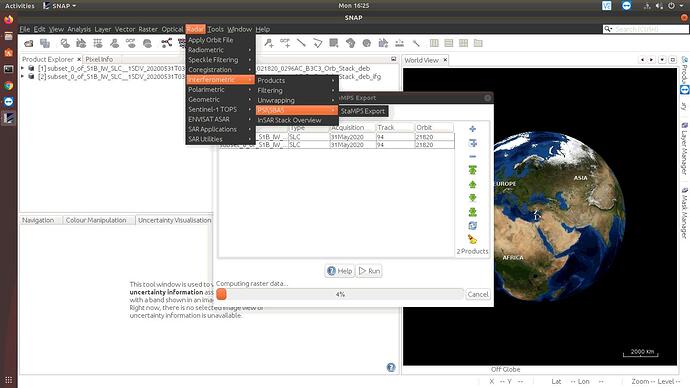This screenshot has width=690, height=388.
Task: Click the Acquisition column header
Action: click(x=352, y=128)
